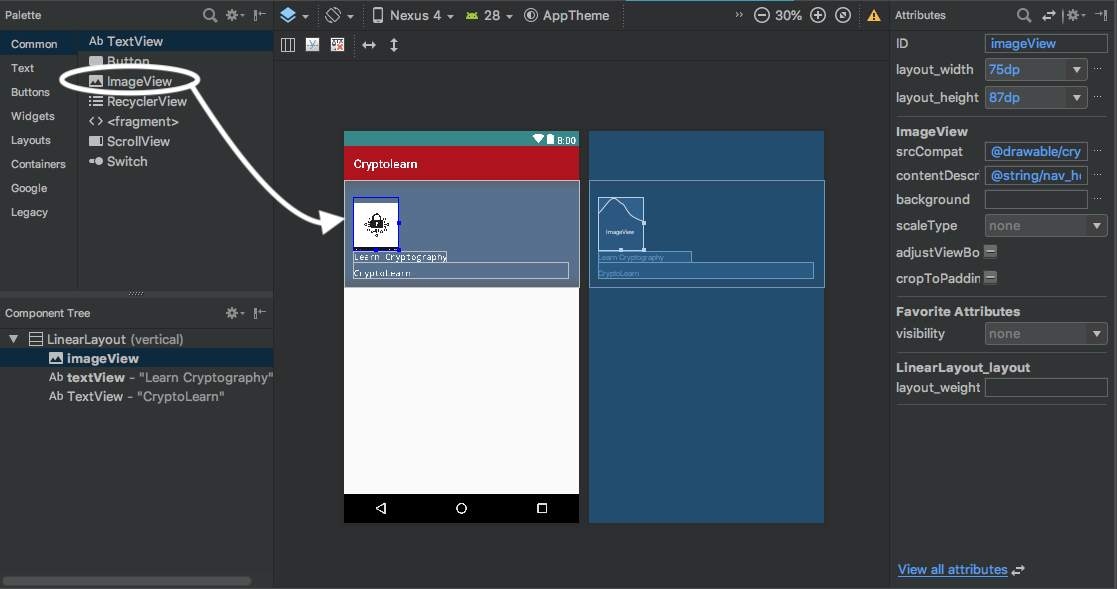This screenshot has width=1117, height=589.
Task: Select Widgets palette category
Action: point(33,116)
